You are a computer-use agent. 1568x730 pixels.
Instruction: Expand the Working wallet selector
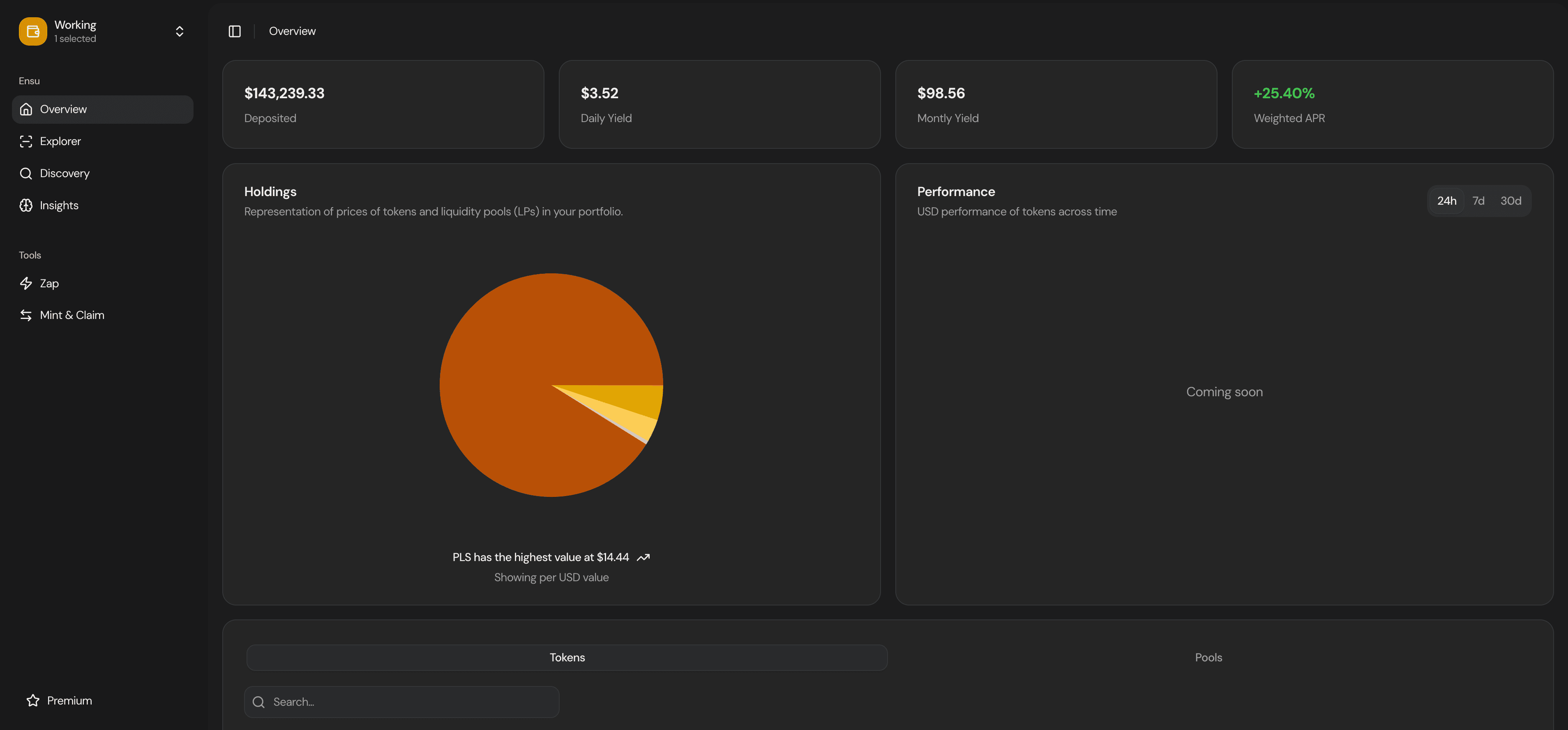[179, 30]
